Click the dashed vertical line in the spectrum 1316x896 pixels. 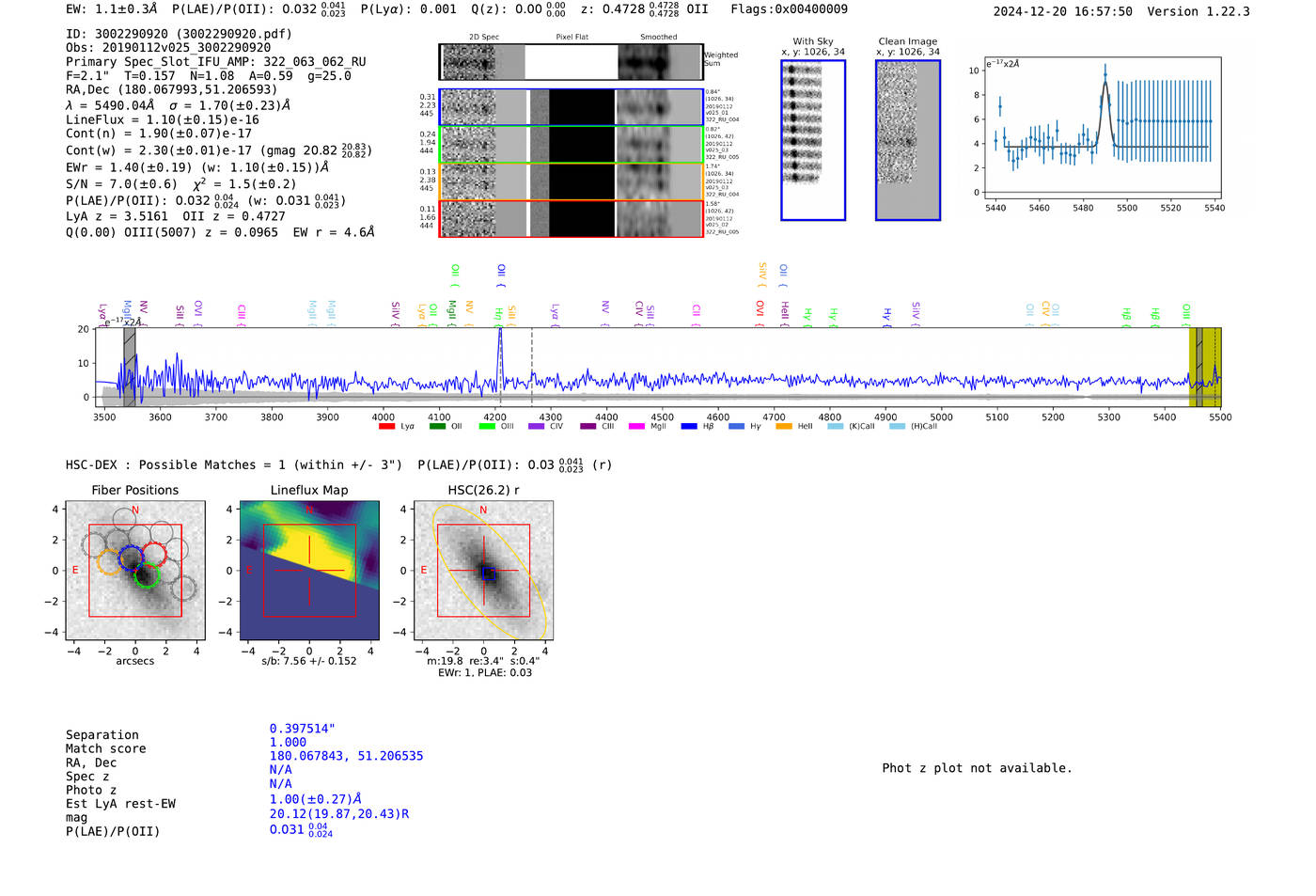532,367
